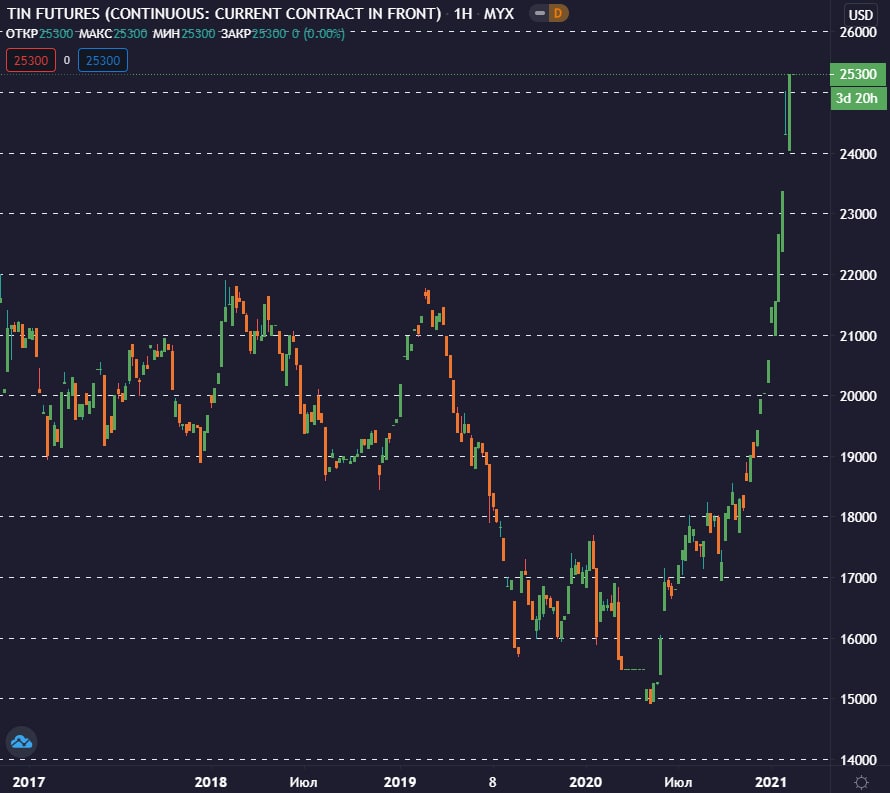Click the 24000 price scale label
This screenshot has width=890, height=793.
tap(858, 154)
